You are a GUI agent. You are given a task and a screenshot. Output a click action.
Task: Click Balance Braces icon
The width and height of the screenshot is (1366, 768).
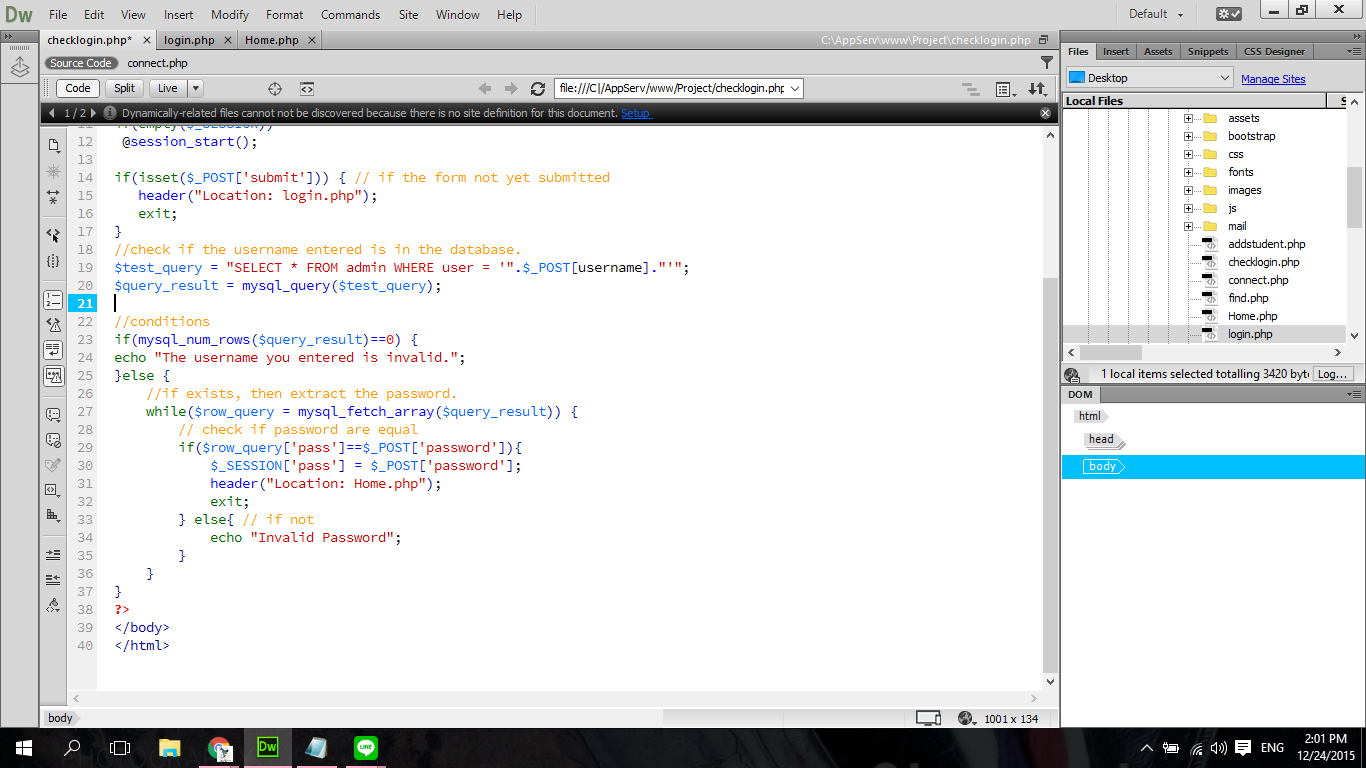tap(53, 261)
